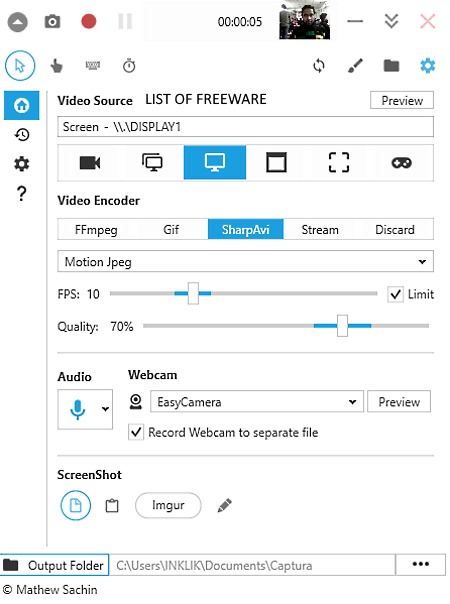Toggle keystrokes overlay keyboard icon
The image size is (450, 604).
[x=92, y=65]
